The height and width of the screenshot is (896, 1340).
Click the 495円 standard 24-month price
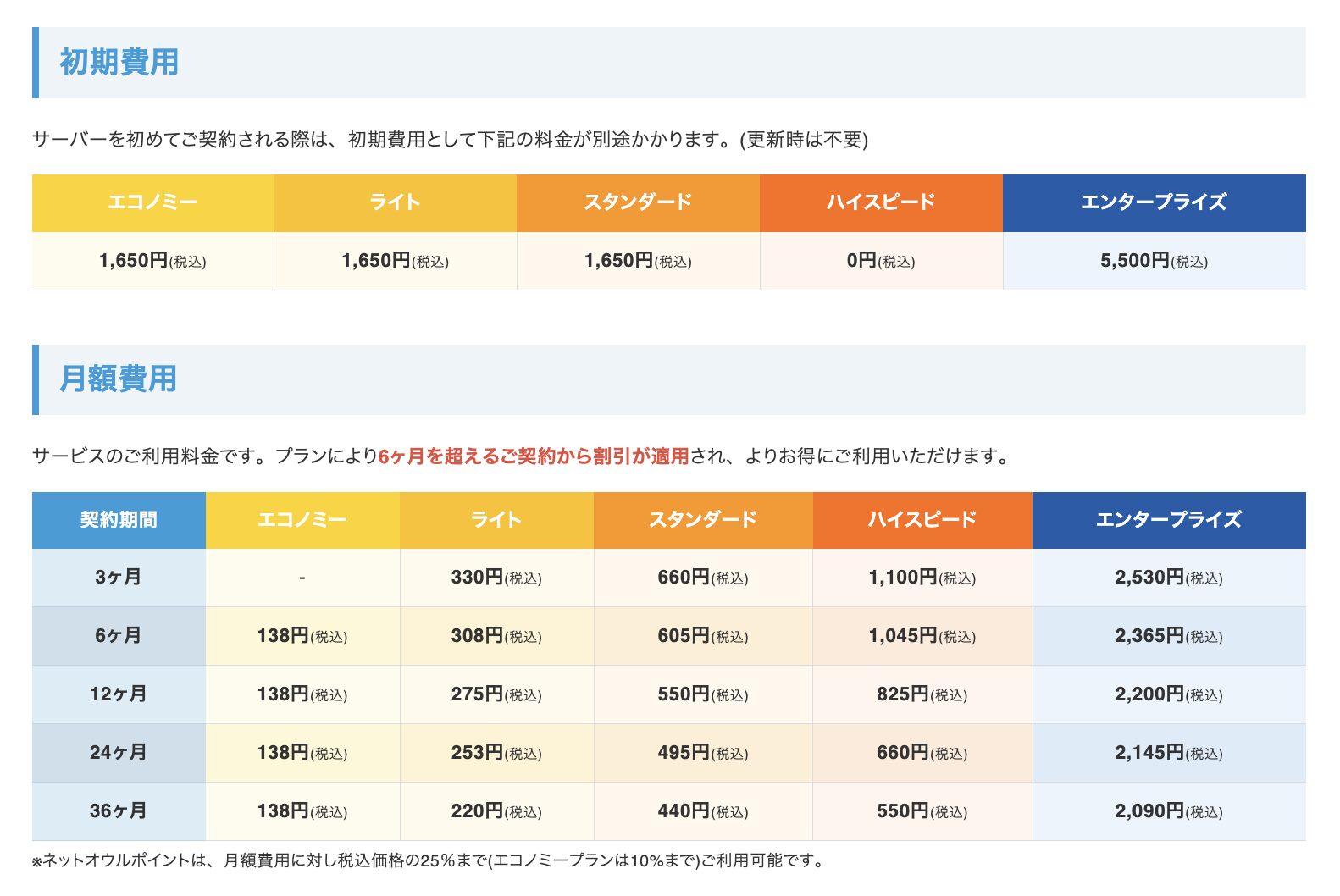702,753
